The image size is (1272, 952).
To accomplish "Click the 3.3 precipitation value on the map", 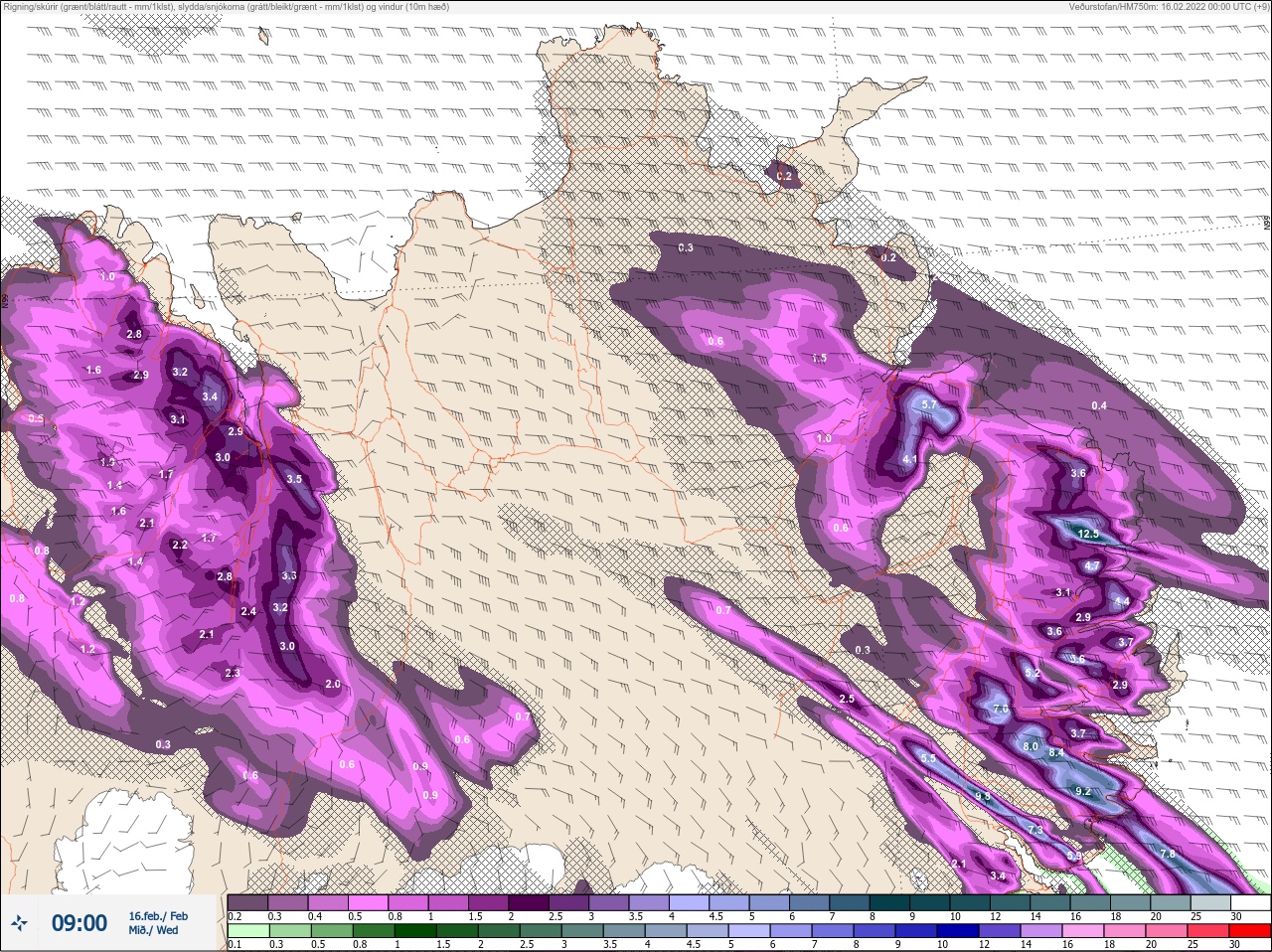I will 289,575.
